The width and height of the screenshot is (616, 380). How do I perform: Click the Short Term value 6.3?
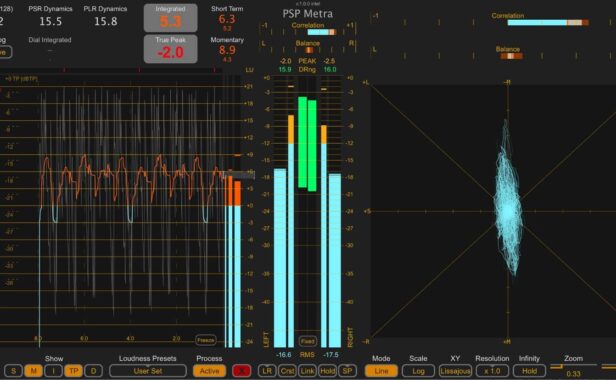tap(227, 19)
